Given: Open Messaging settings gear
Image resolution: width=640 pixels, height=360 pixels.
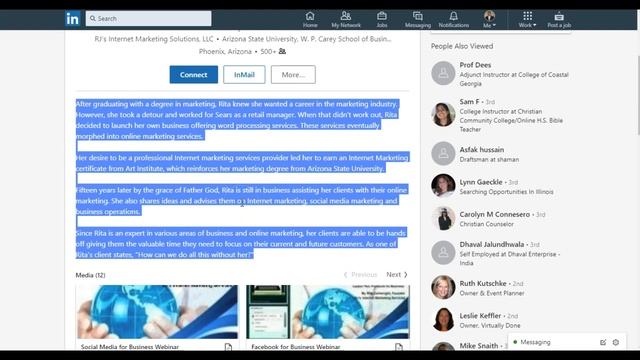Looking at the screenshot, I should pos(616,342).
